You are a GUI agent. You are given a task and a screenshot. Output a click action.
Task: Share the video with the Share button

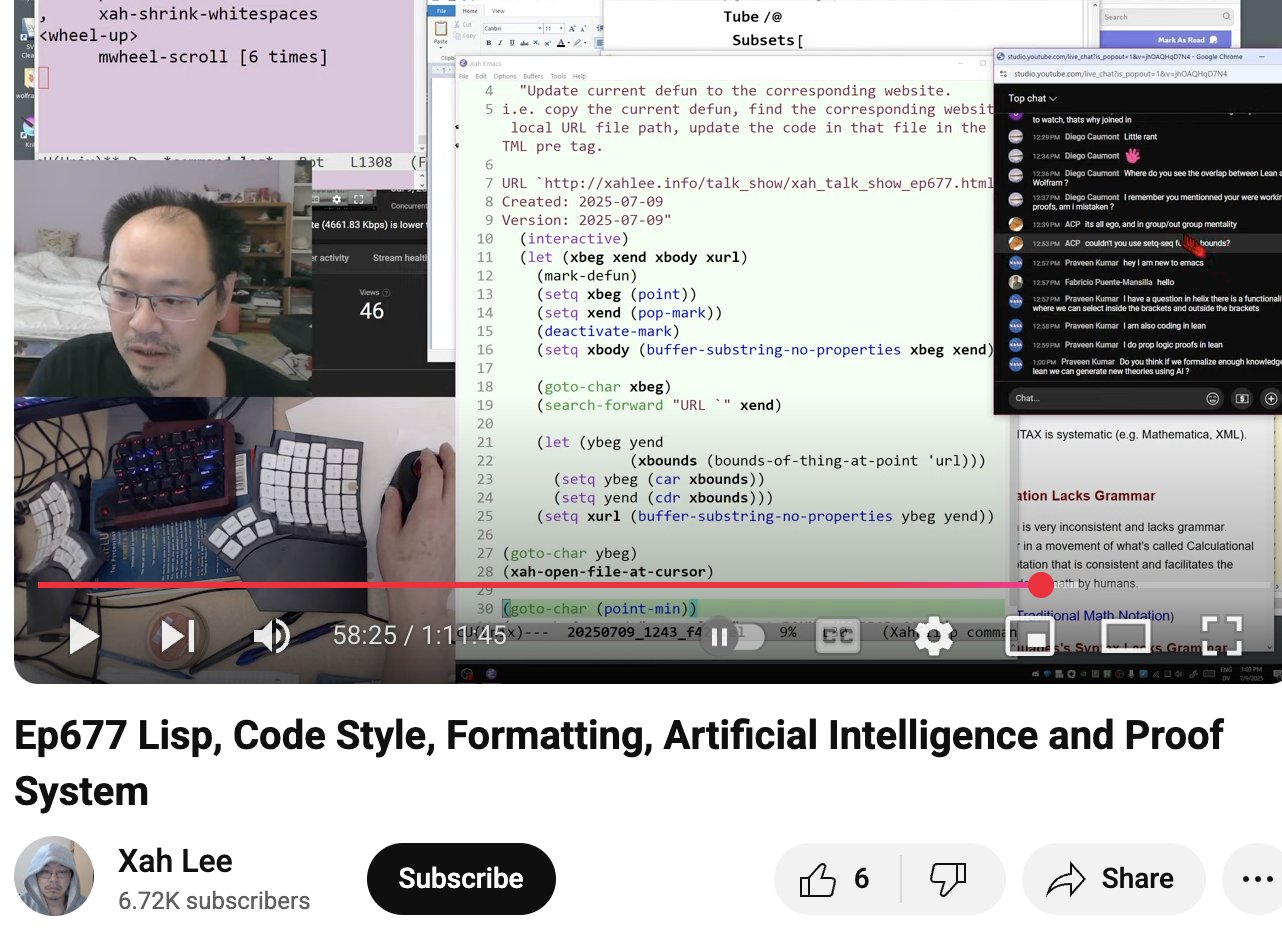coord(1113,879)
